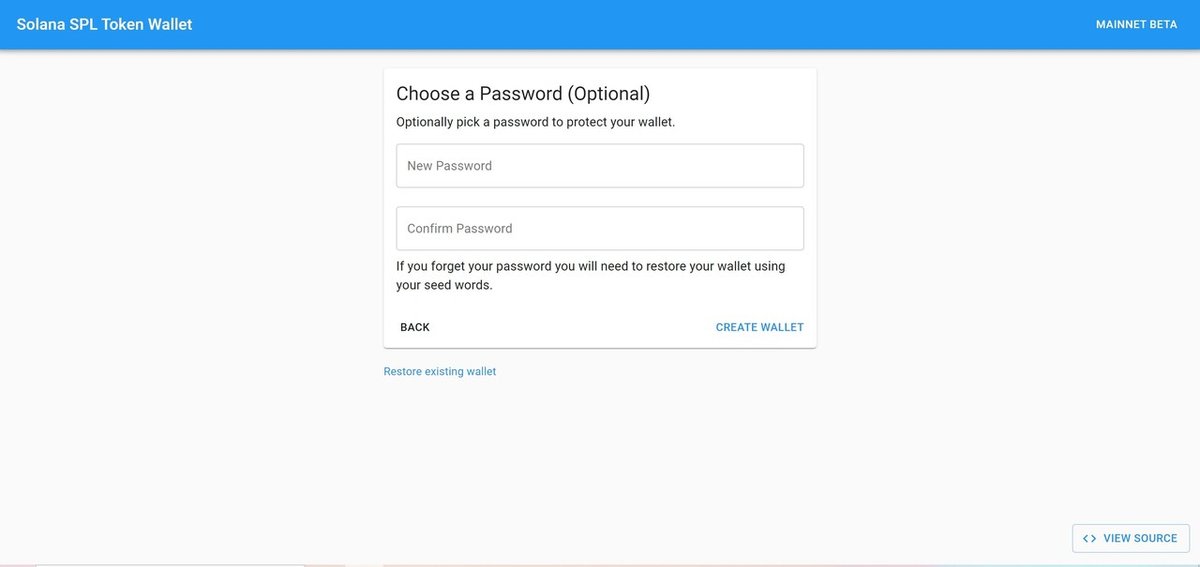Click empty card space between BACK and CREATE WALLET
Image resolution: width=1200 pixels, height=567 pixels.
pos(570,327)
